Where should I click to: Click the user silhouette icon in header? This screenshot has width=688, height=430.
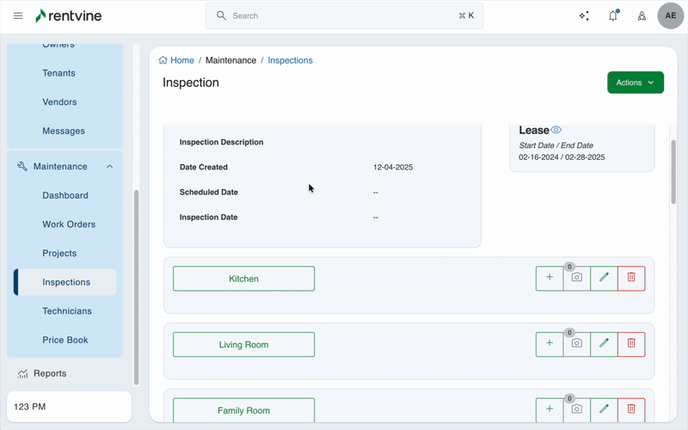pyautogui.click(x=641, y=16)
